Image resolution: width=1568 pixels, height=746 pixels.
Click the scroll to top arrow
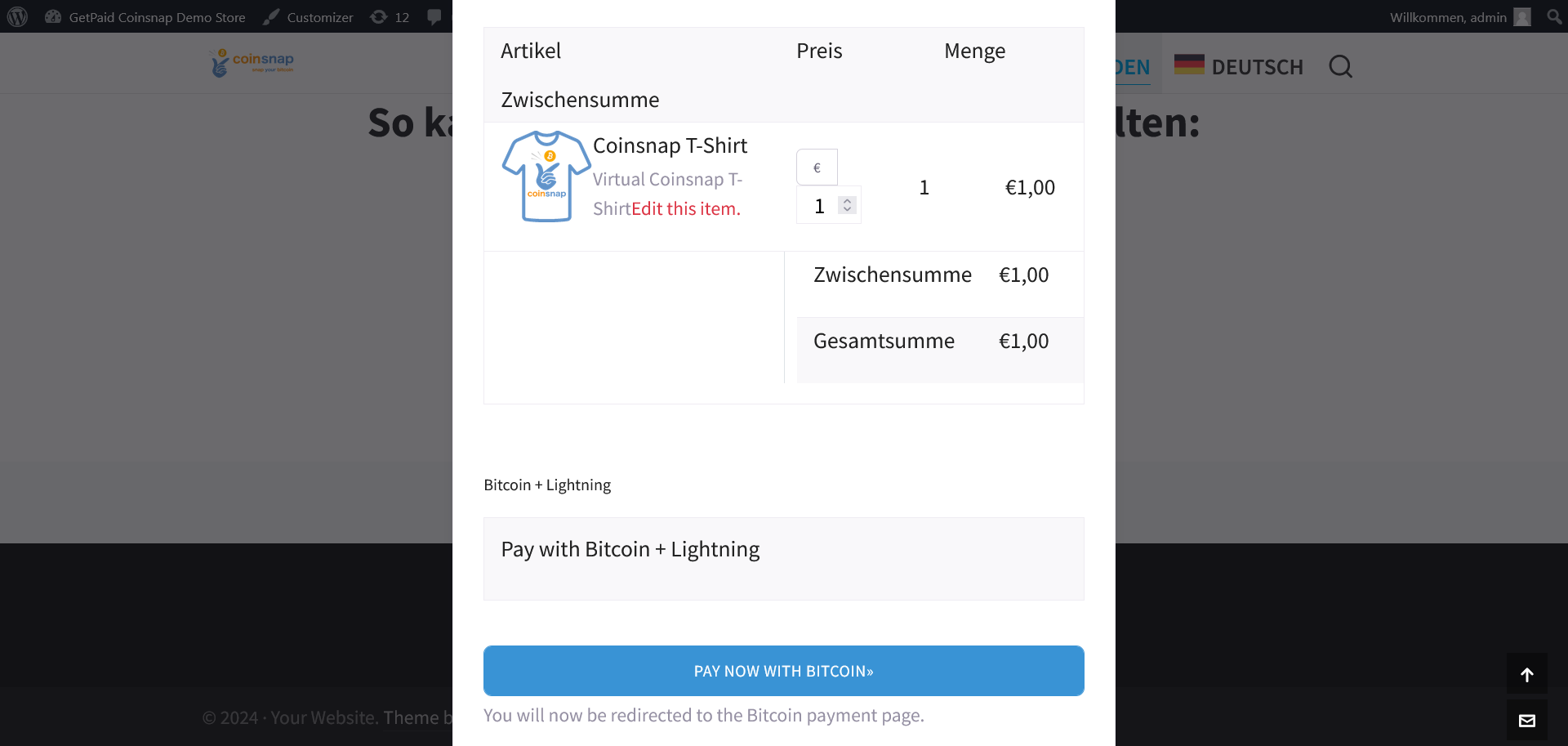click(1527, 675)
